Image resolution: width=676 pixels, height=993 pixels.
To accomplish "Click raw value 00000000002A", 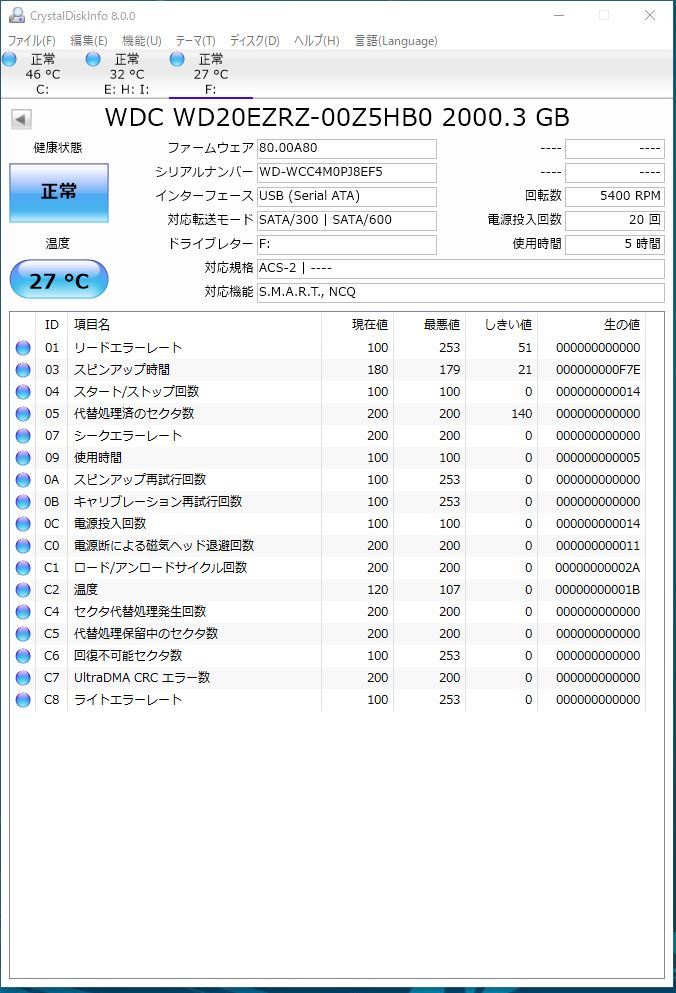I will coord(597,568).
